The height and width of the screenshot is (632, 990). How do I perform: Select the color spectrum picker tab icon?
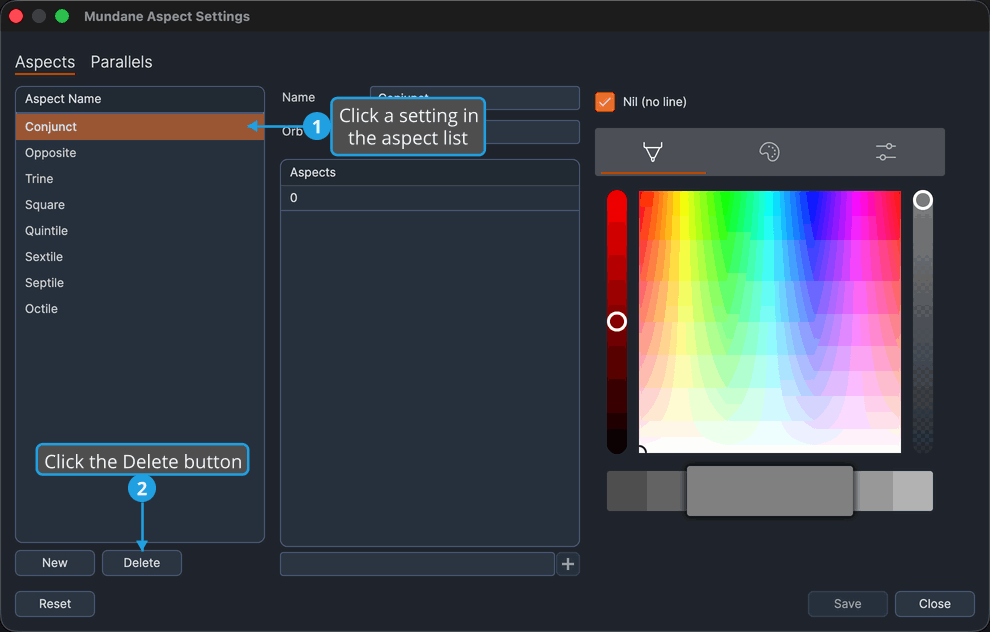652,152
